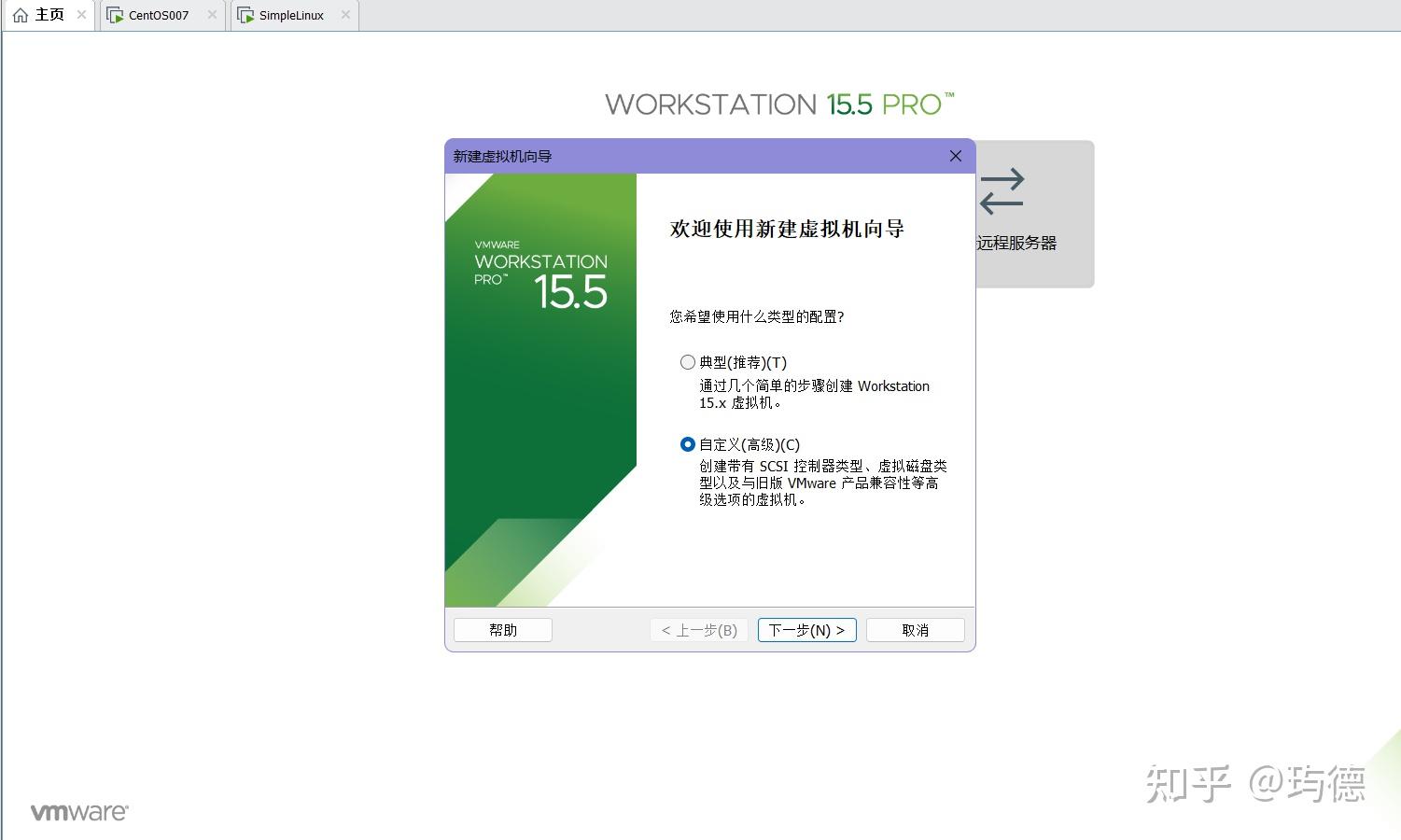1401x840 pixels.
Task: Open 远程服务器 remote server tile label
Action: coord(1016,243)
